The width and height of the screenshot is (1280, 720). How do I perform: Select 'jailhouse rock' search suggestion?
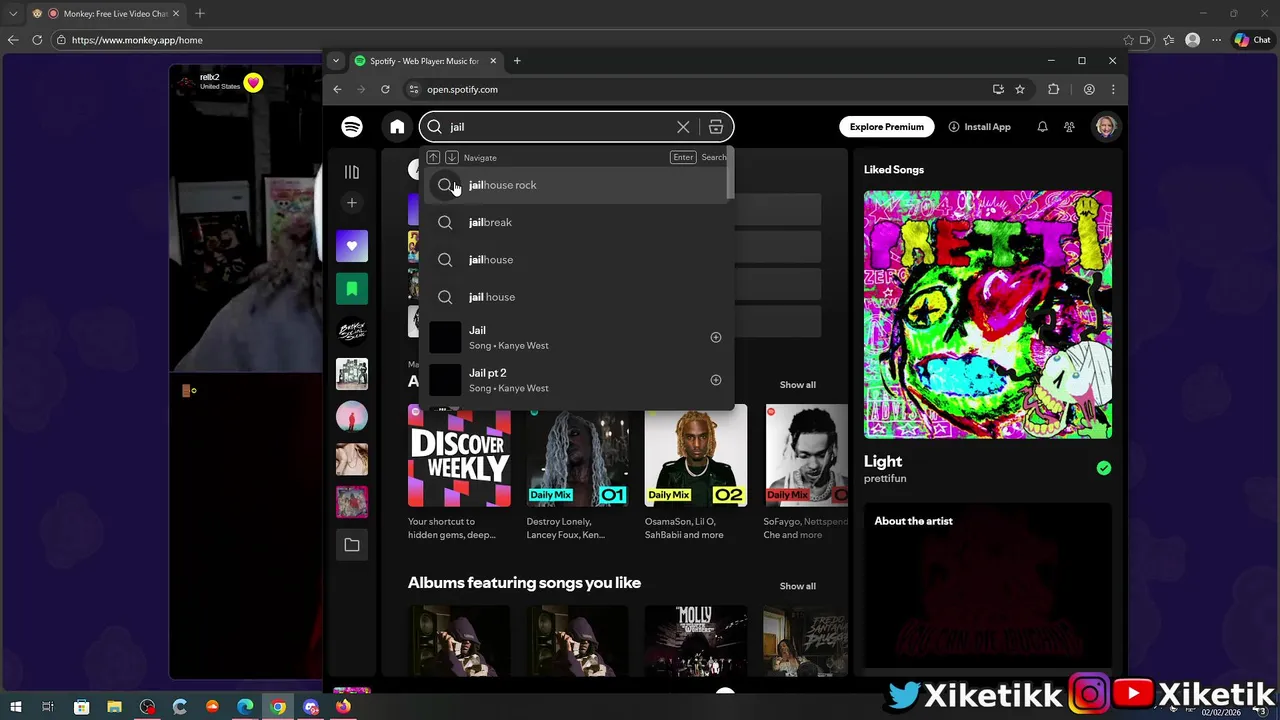[575, 185]
